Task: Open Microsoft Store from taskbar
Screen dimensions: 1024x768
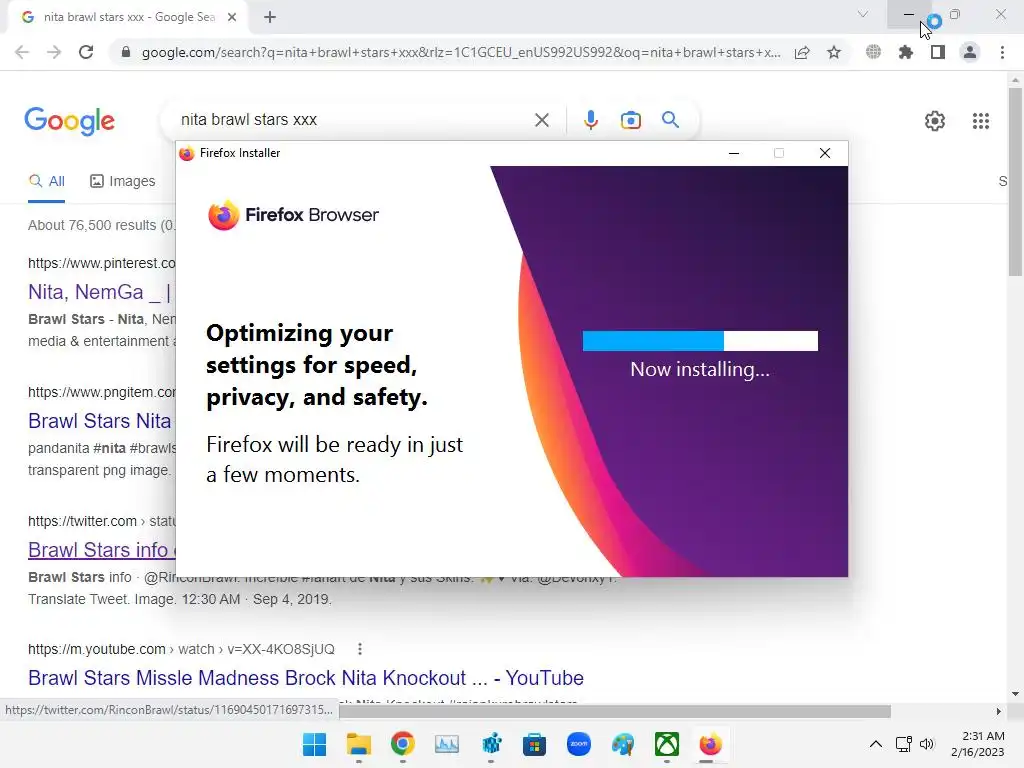Action: (534, 744)
